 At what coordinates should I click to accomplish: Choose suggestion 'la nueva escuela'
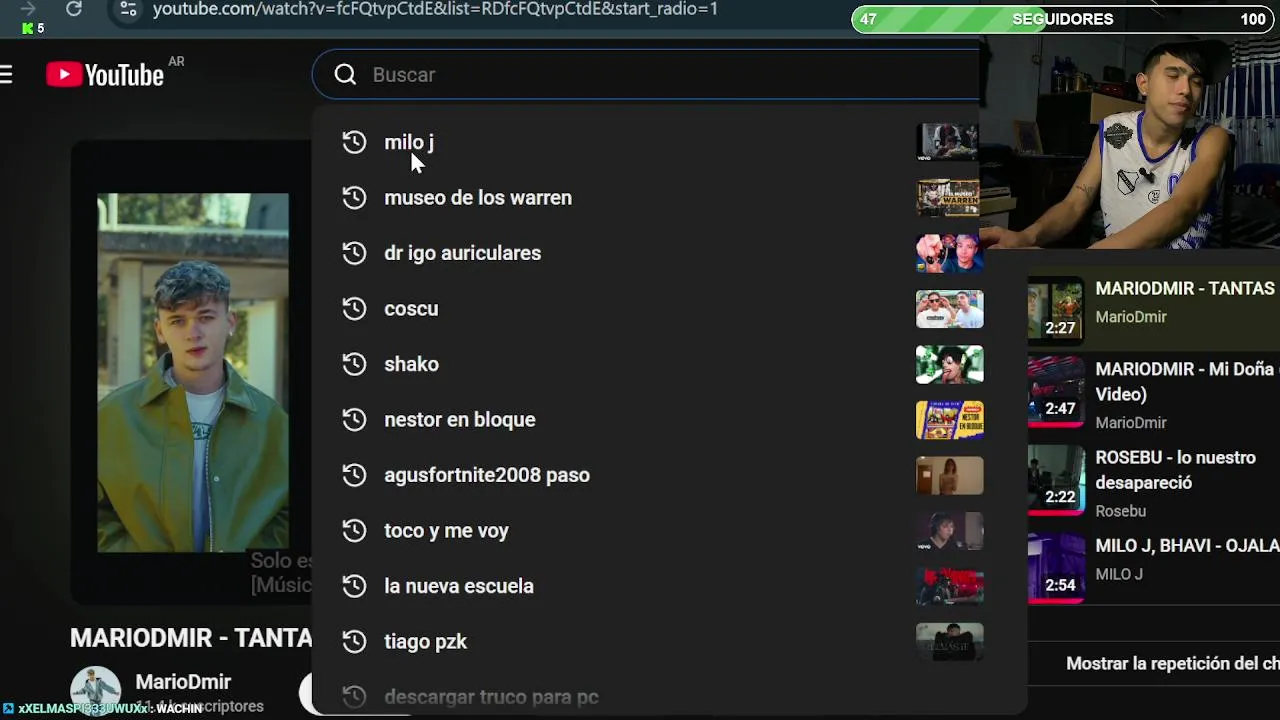459,586
